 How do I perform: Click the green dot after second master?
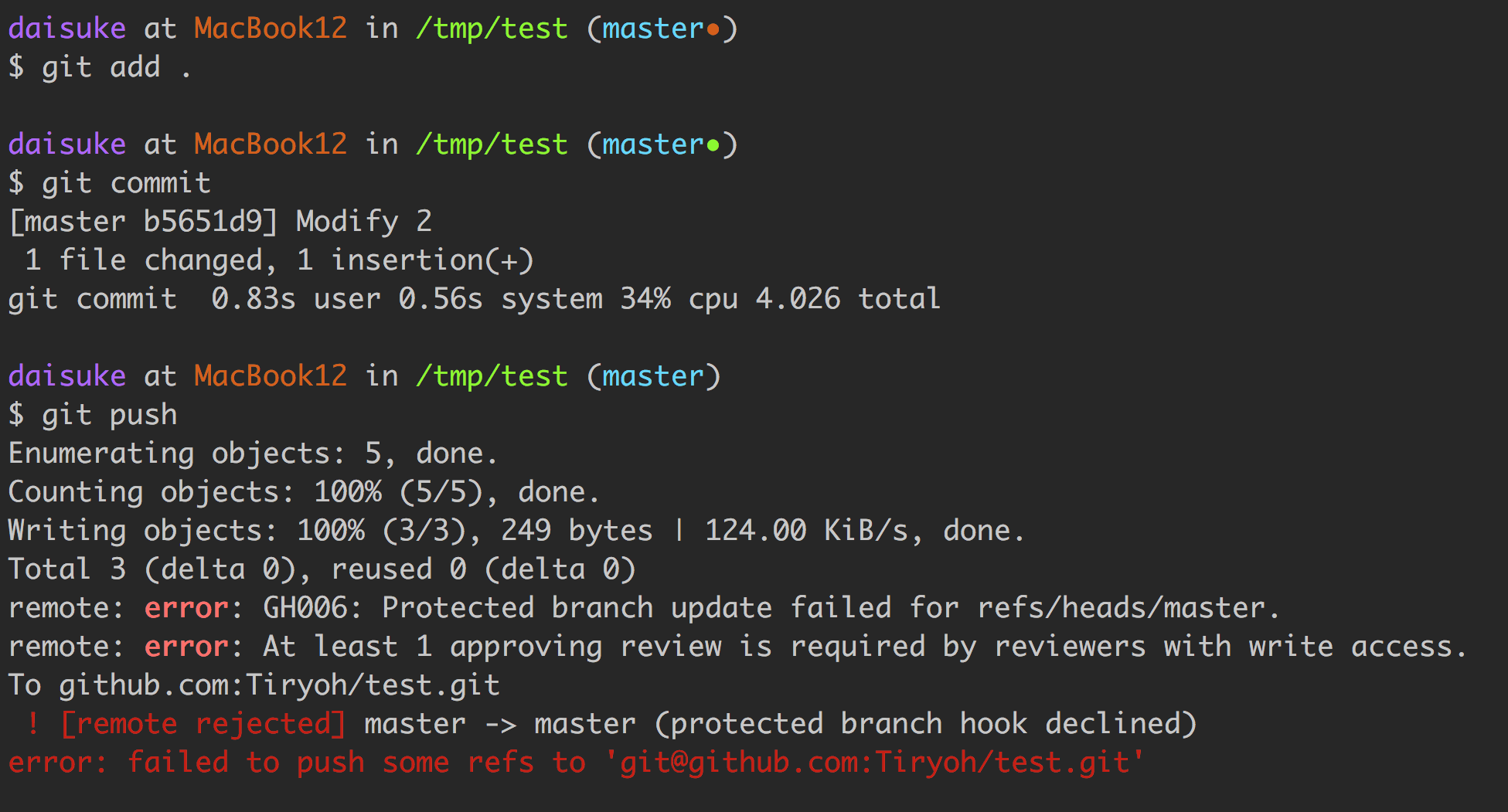[x=713, y=145]
